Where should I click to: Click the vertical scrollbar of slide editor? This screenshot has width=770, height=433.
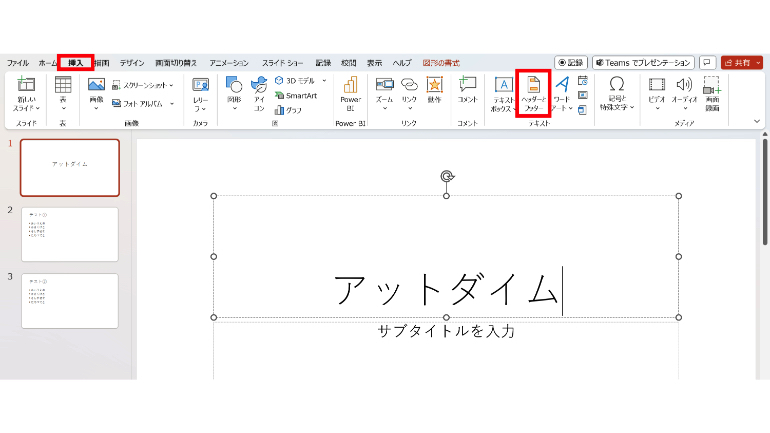point(765,191)
